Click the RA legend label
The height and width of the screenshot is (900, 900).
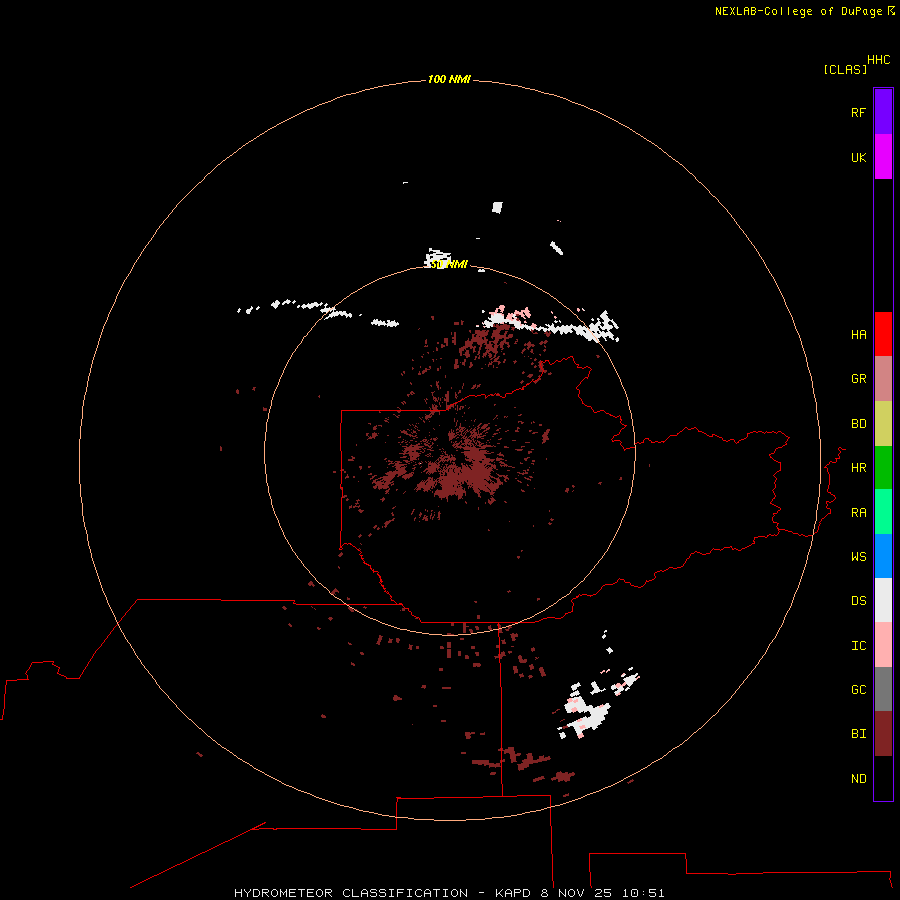click(858, 513)
